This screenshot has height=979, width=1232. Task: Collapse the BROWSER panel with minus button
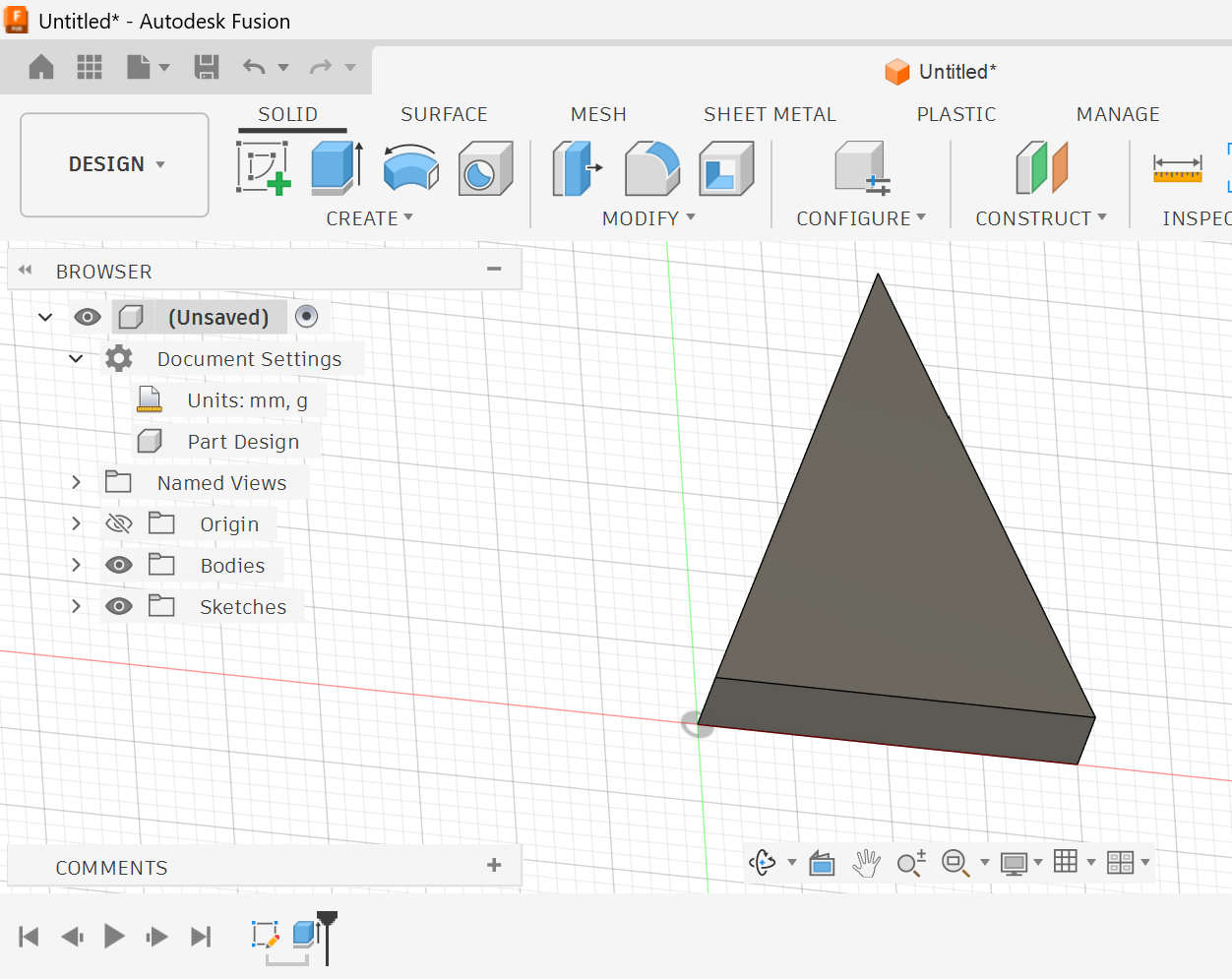coord(494,269)
